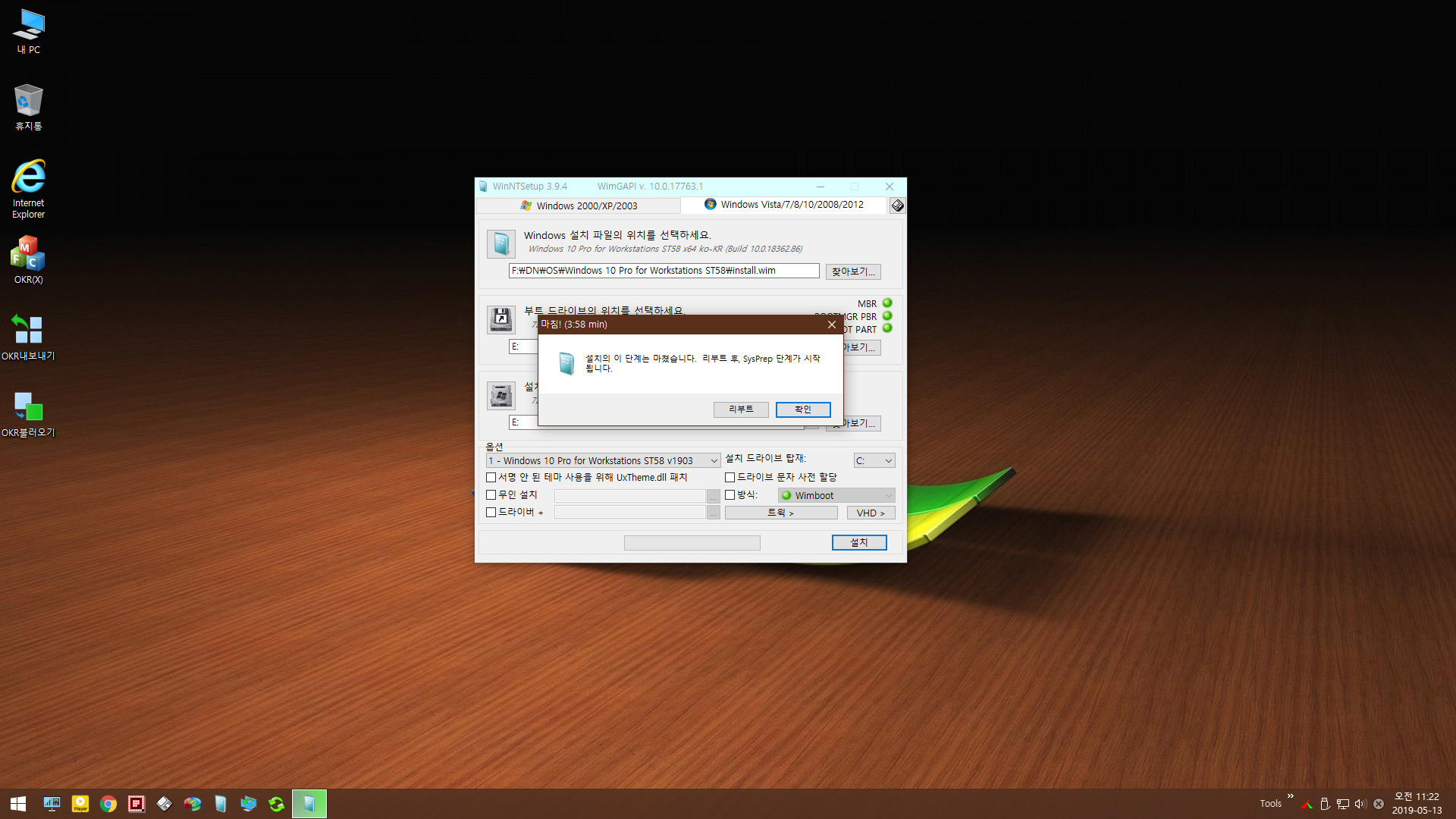Close the 마침! completion dialog
1456x819 pixels.
pos(832,325)
